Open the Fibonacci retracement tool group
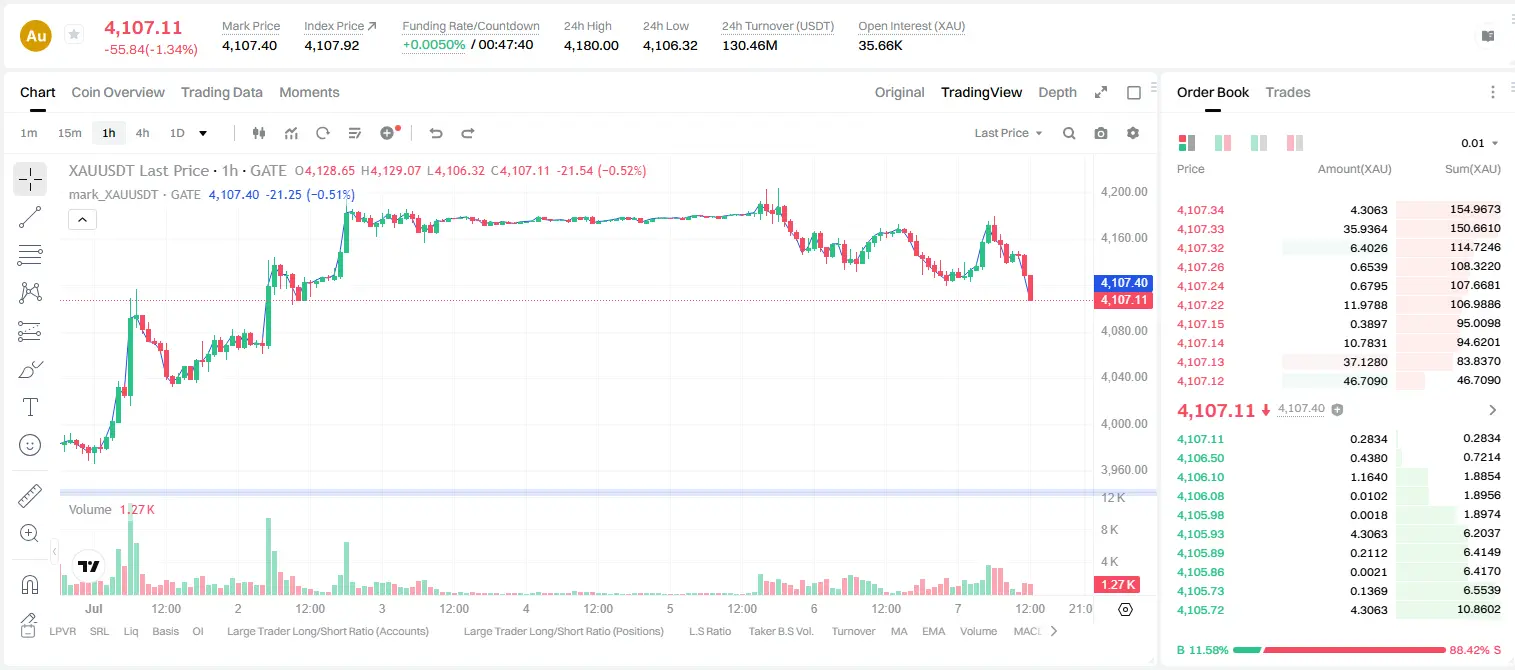Screen dimensions: 1515x670 coord(30,255)
